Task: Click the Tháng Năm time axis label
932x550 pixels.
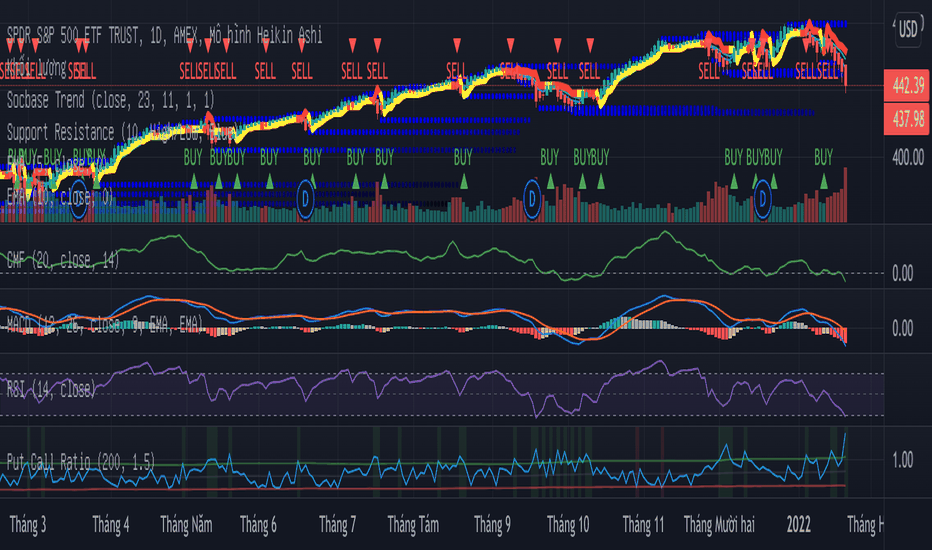Action: [x=186, y=524]
